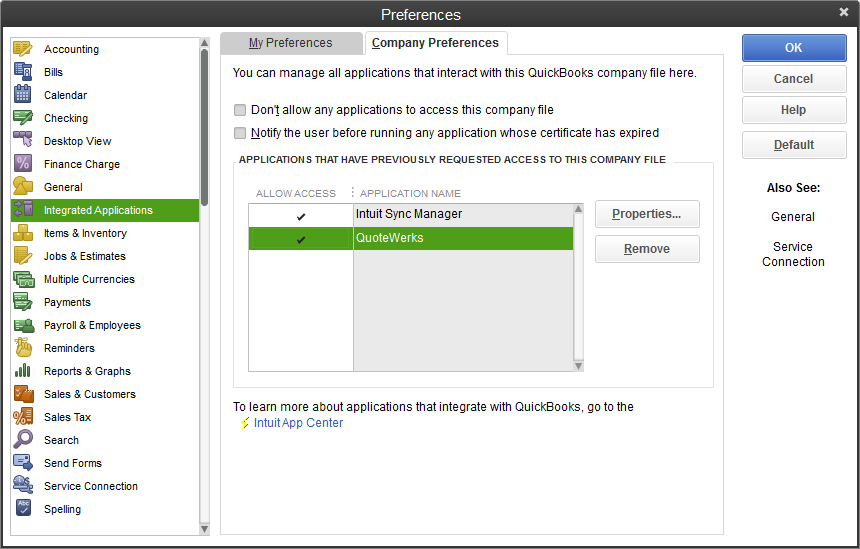The image size is (860, 549).
Task: Select the Calendar icon in the sidebar
Action: point(23,95)
